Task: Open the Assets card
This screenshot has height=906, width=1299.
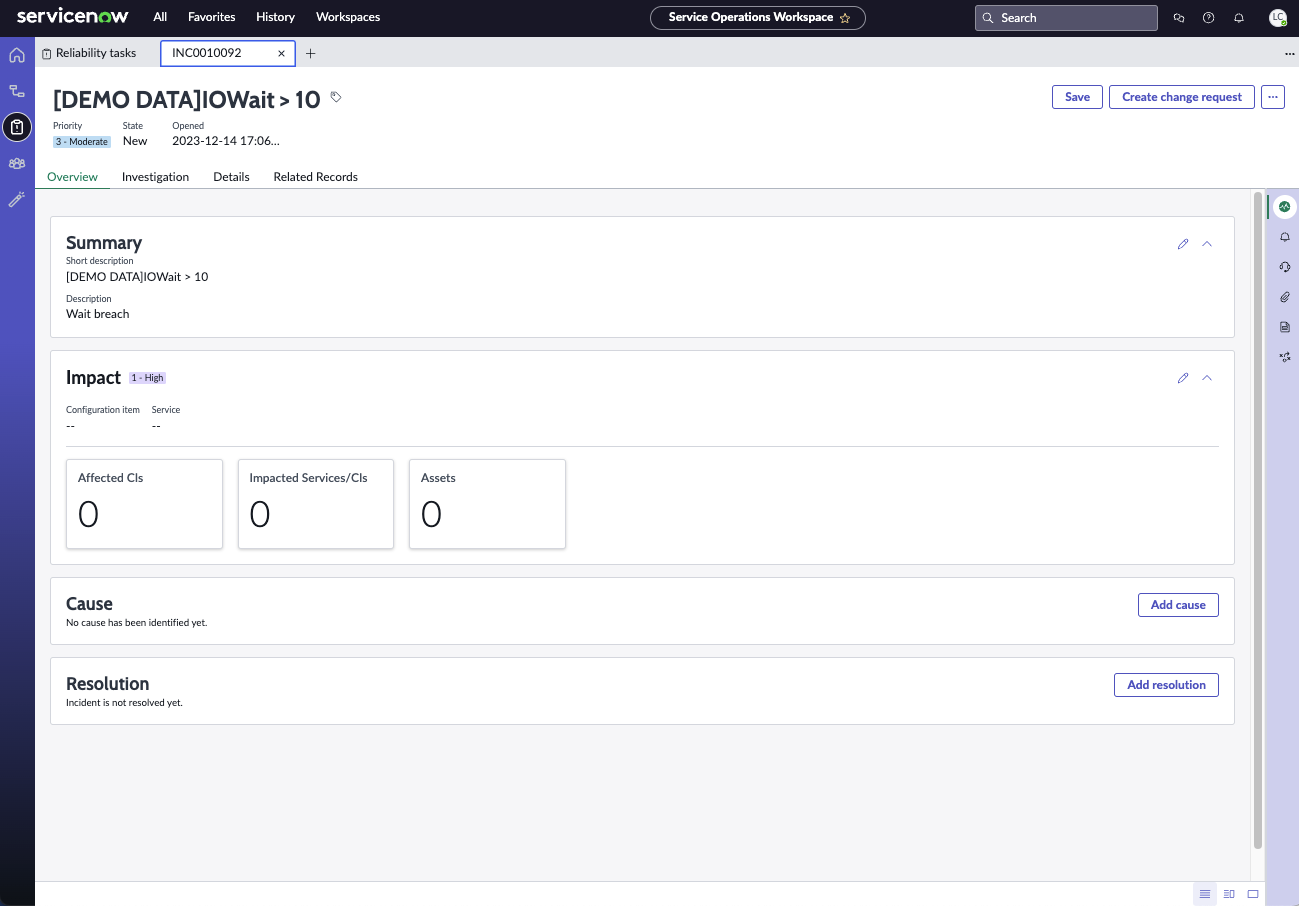Action: click(488, 504)
